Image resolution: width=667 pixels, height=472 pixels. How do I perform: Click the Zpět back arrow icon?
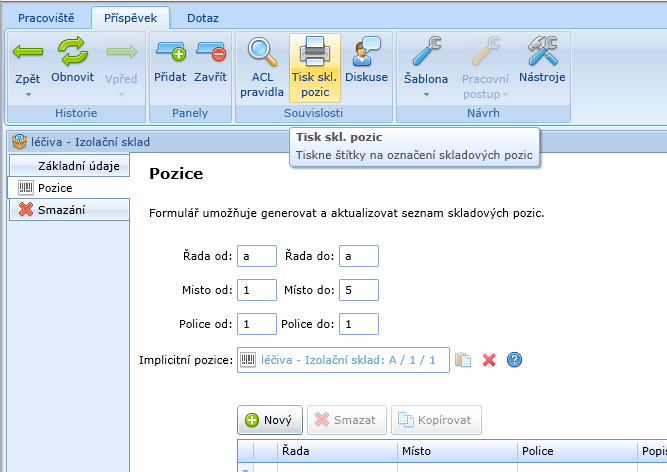pyautogui.click(x=28, y=50)
